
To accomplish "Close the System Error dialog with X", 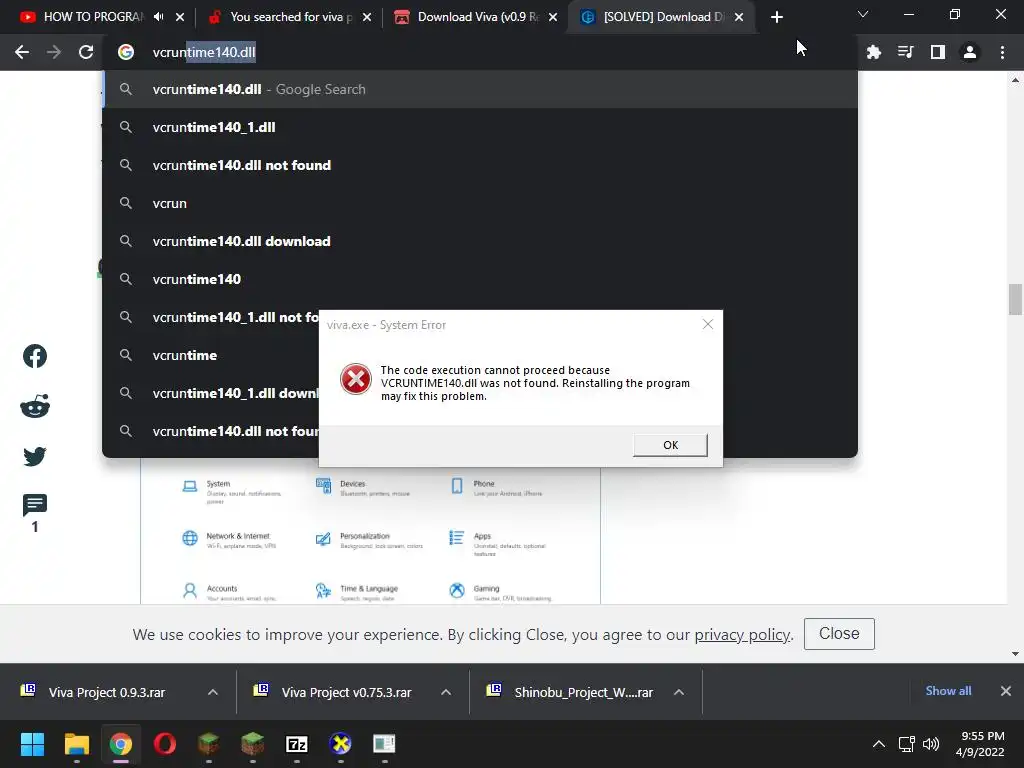I will tap(708, 324).
